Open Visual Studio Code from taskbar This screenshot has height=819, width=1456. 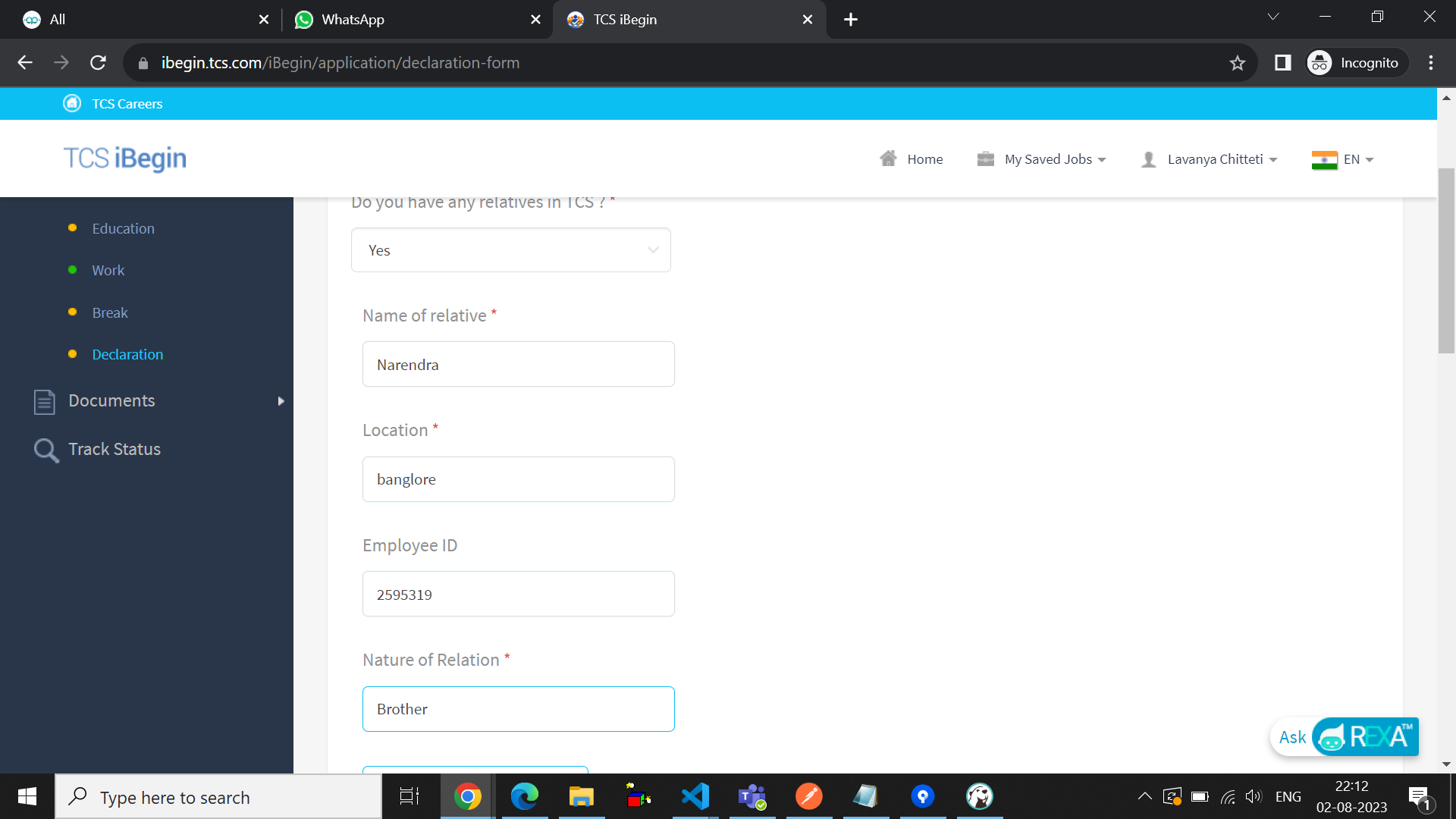point(695,796)
